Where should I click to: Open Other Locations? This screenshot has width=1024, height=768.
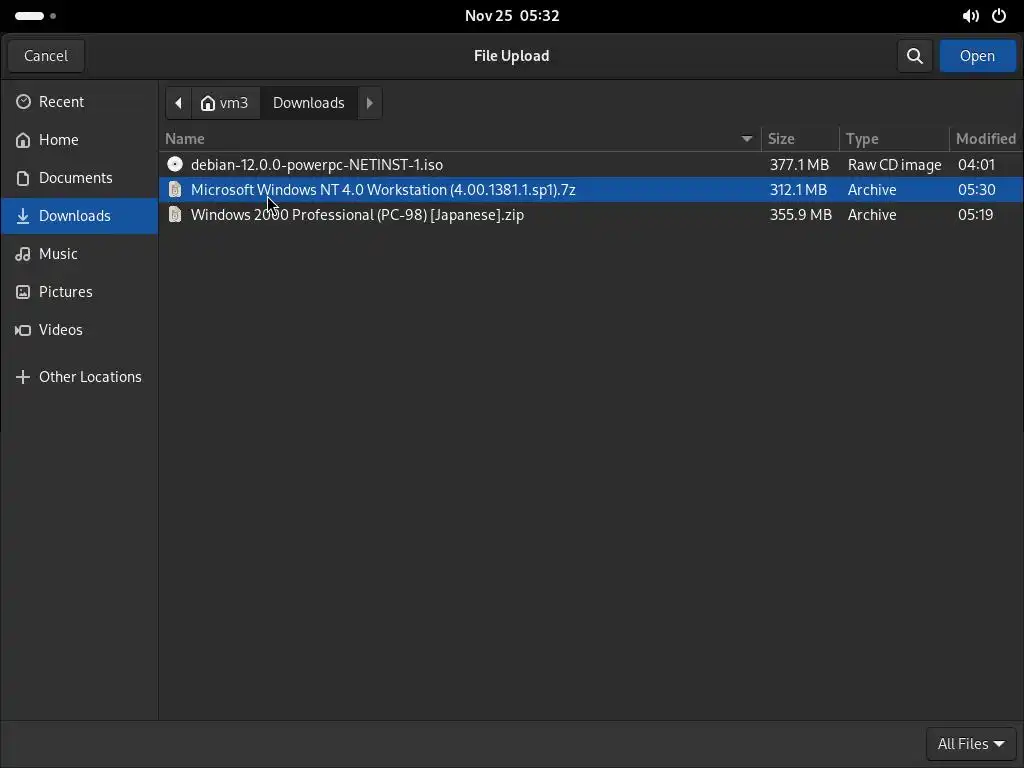[x=79, y=377]
